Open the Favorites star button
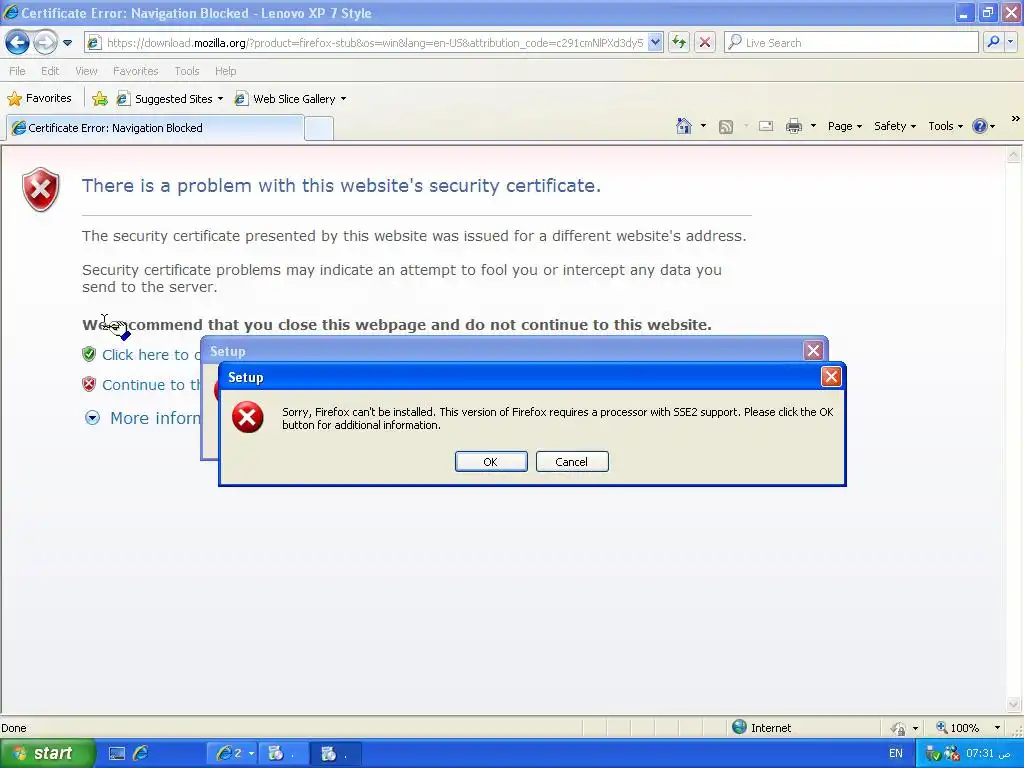Screen dimensions: 1024x768 [x=39, y=99]
